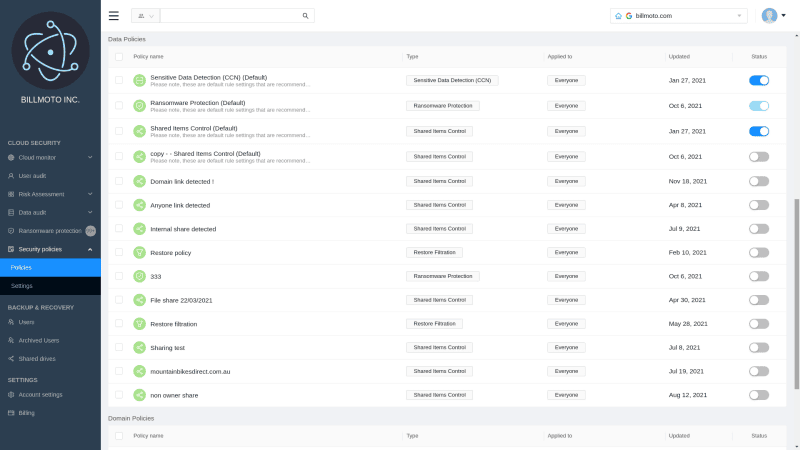Click the page vertical scrollbar
The height and width of the screenshot is (450, 800).
click(796, 290)
